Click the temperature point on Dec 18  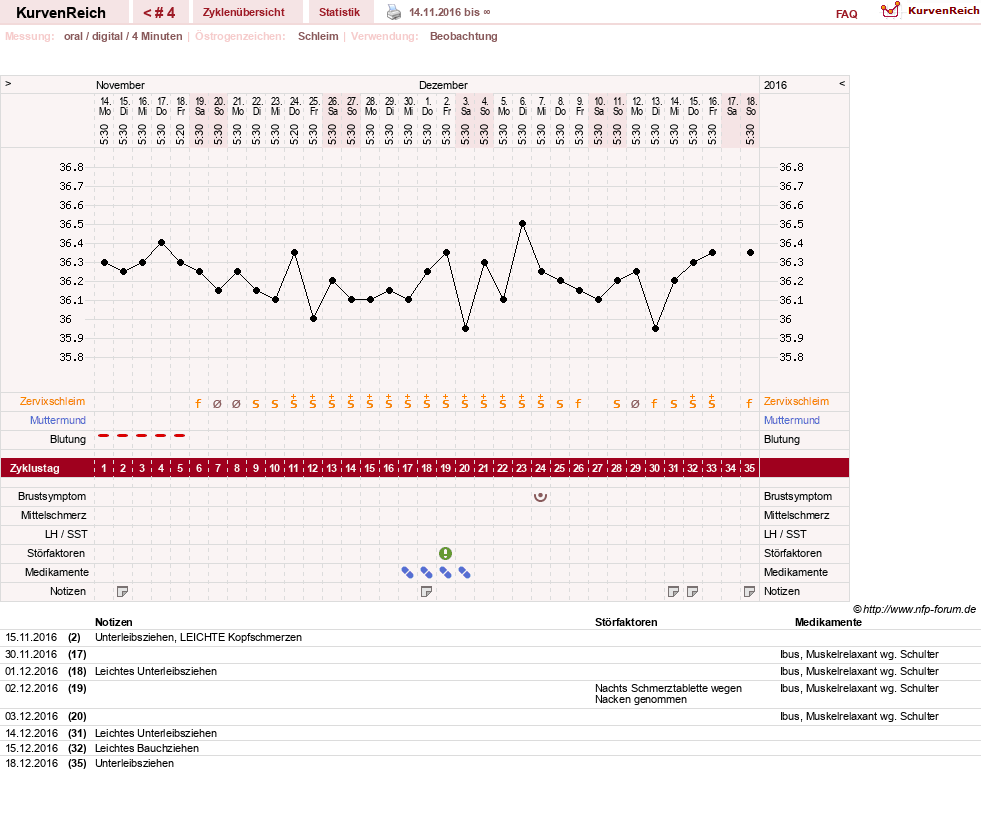[750, 253]
